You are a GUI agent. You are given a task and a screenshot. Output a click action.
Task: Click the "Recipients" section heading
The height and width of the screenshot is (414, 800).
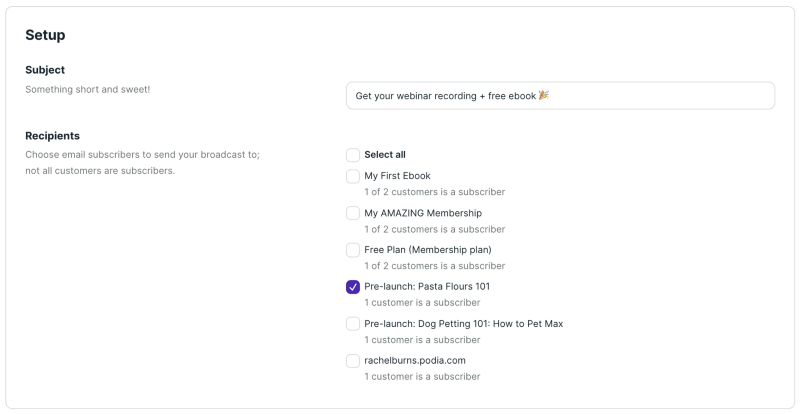tap(52, 136)
